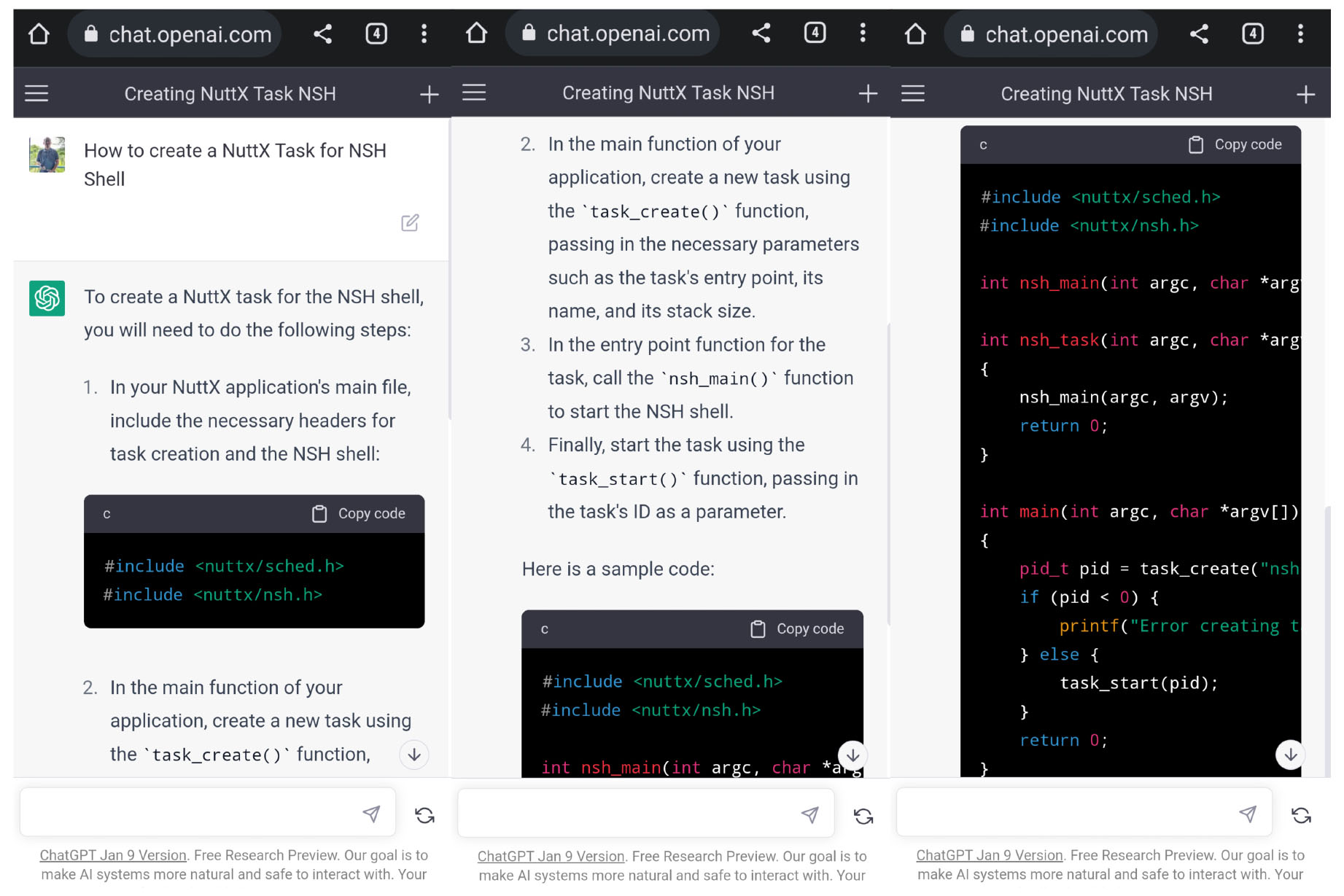Viewport: 1344px width, 896px height.
Task: Open the hamburger sidebar menu in the left panel
Action: (36, 93)
